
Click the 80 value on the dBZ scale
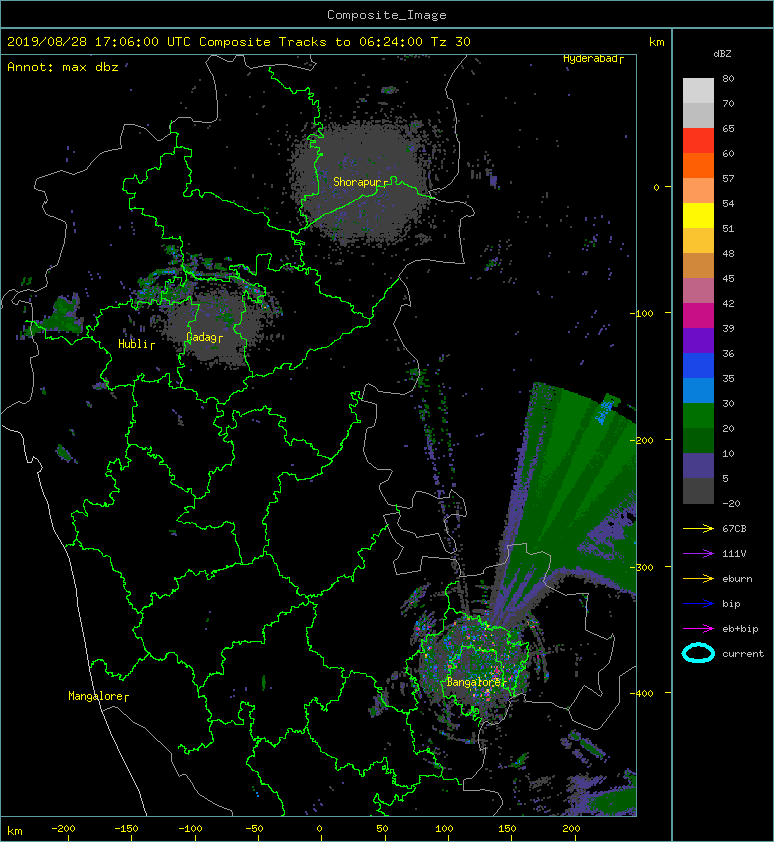728,78
